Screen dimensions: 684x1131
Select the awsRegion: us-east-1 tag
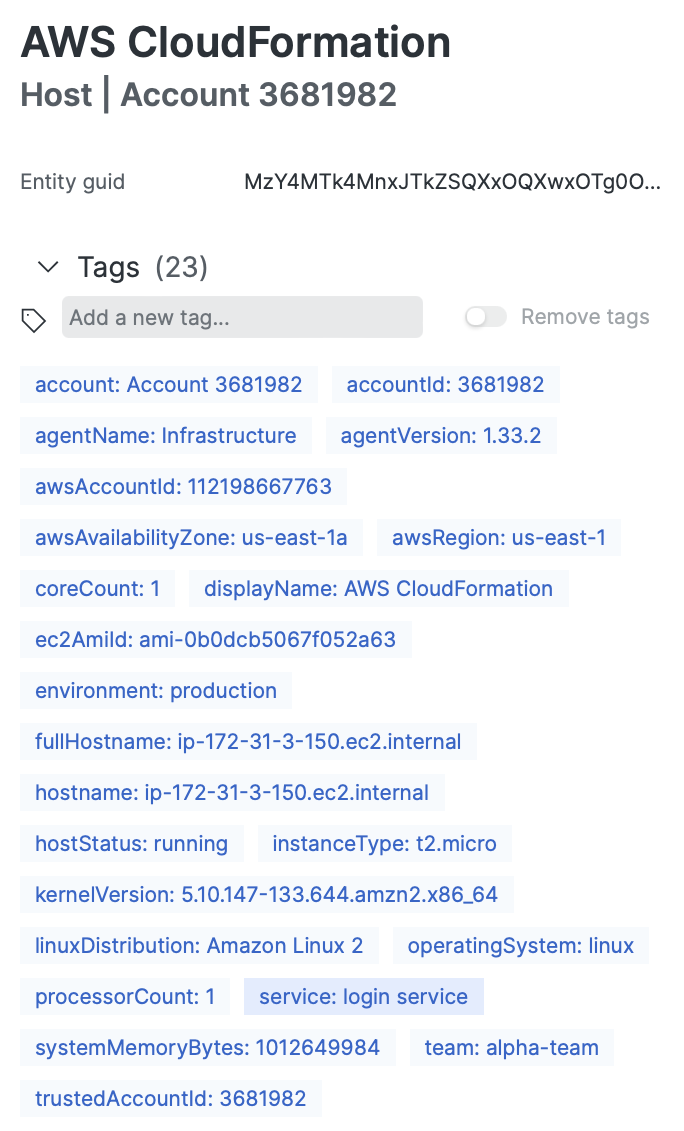[x=499, y=537]
